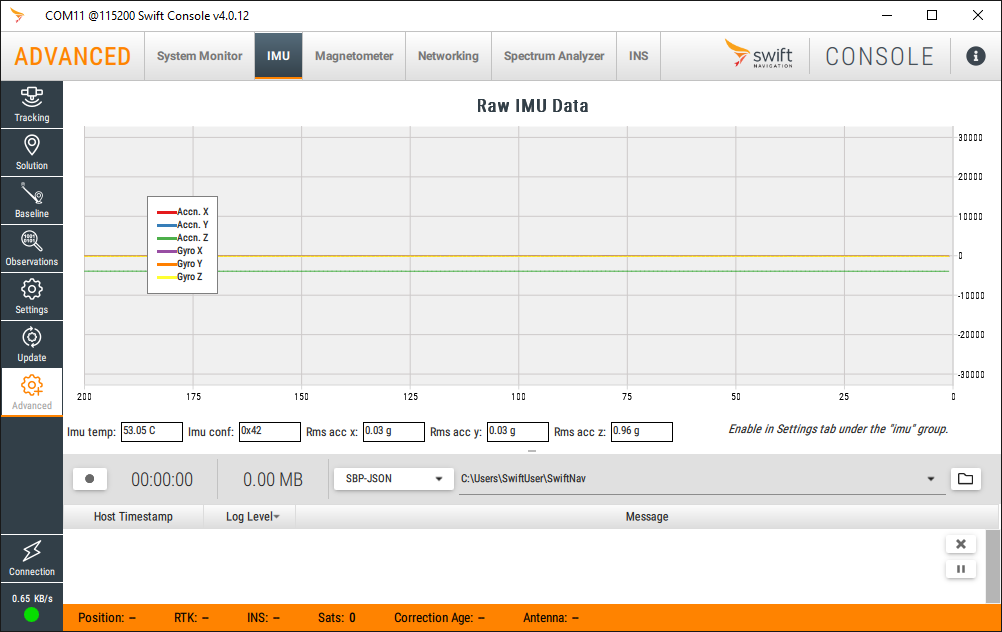Maximize the Swift Console window
This screenshot has width=1002, height=632.
[x=932, y=15]
